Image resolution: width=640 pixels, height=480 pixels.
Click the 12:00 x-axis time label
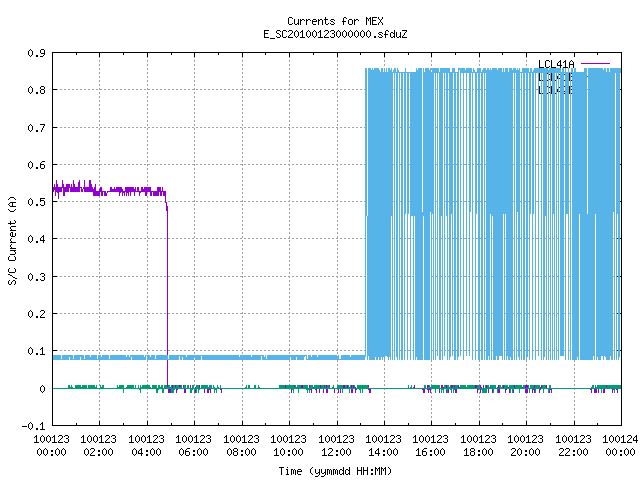336,452
